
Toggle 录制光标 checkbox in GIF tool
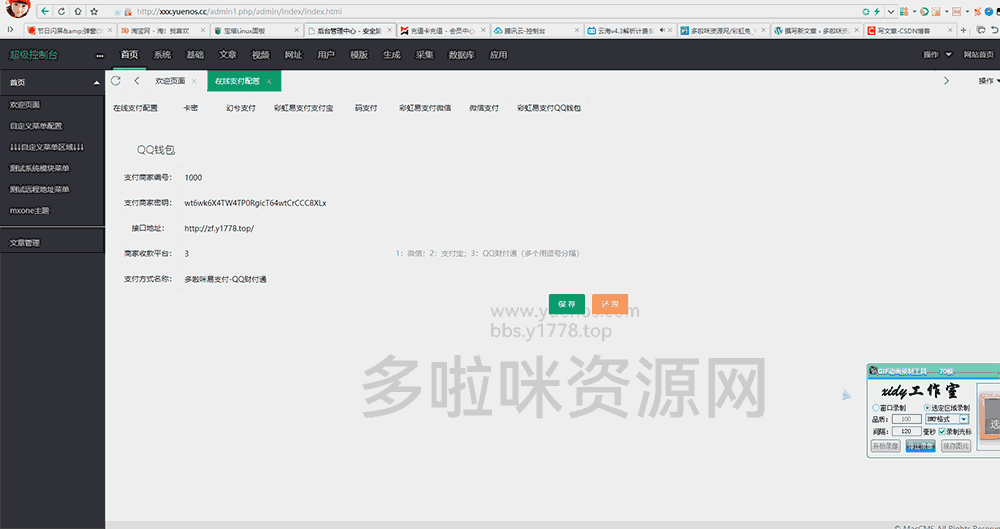(943, 432)
